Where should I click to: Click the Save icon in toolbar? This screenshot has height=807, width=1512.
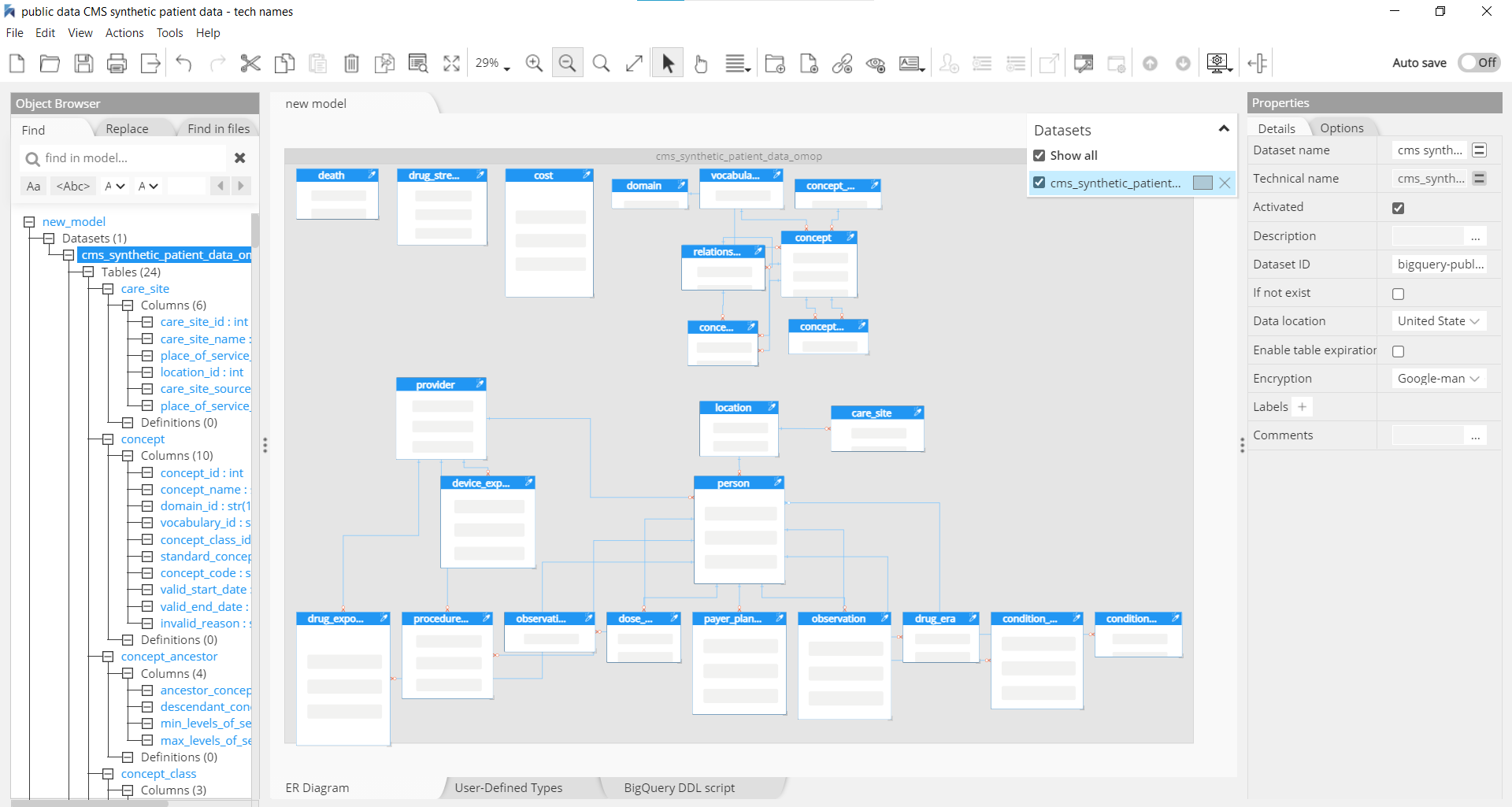[x=83, y=63]
